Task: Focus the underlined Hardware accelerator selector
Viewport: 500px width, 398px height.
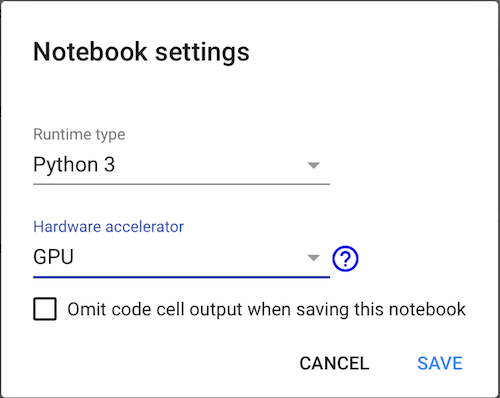Action: pos(181,258)
